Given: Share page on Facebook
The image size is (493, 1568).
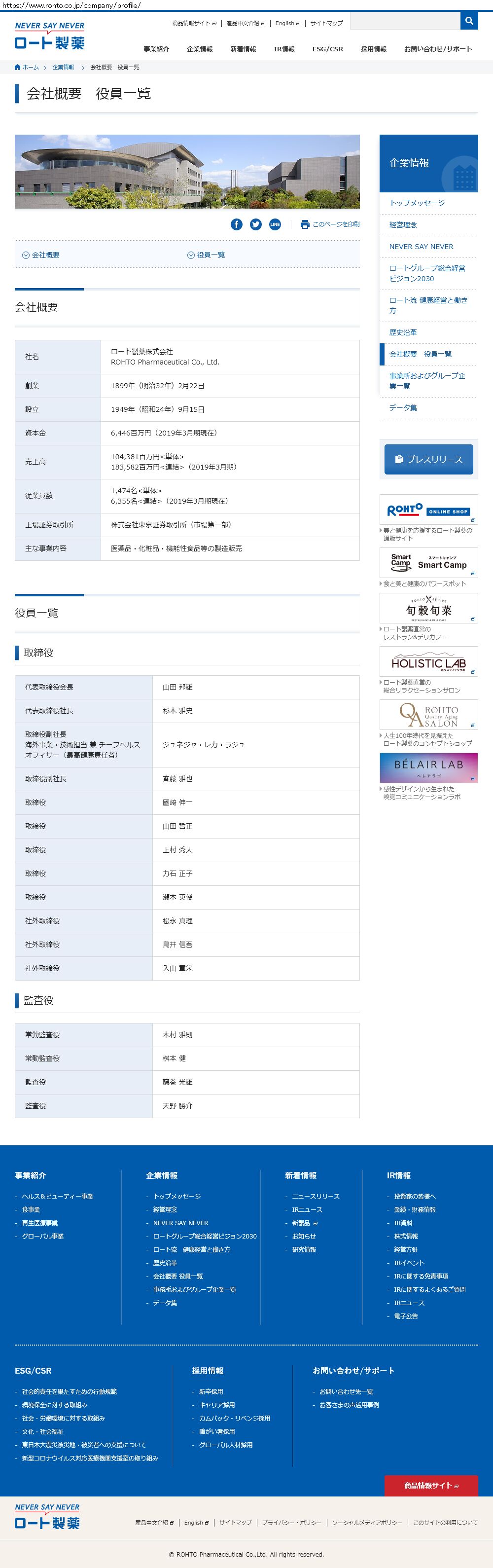Looking at the screenshot, I should (236, 224).
